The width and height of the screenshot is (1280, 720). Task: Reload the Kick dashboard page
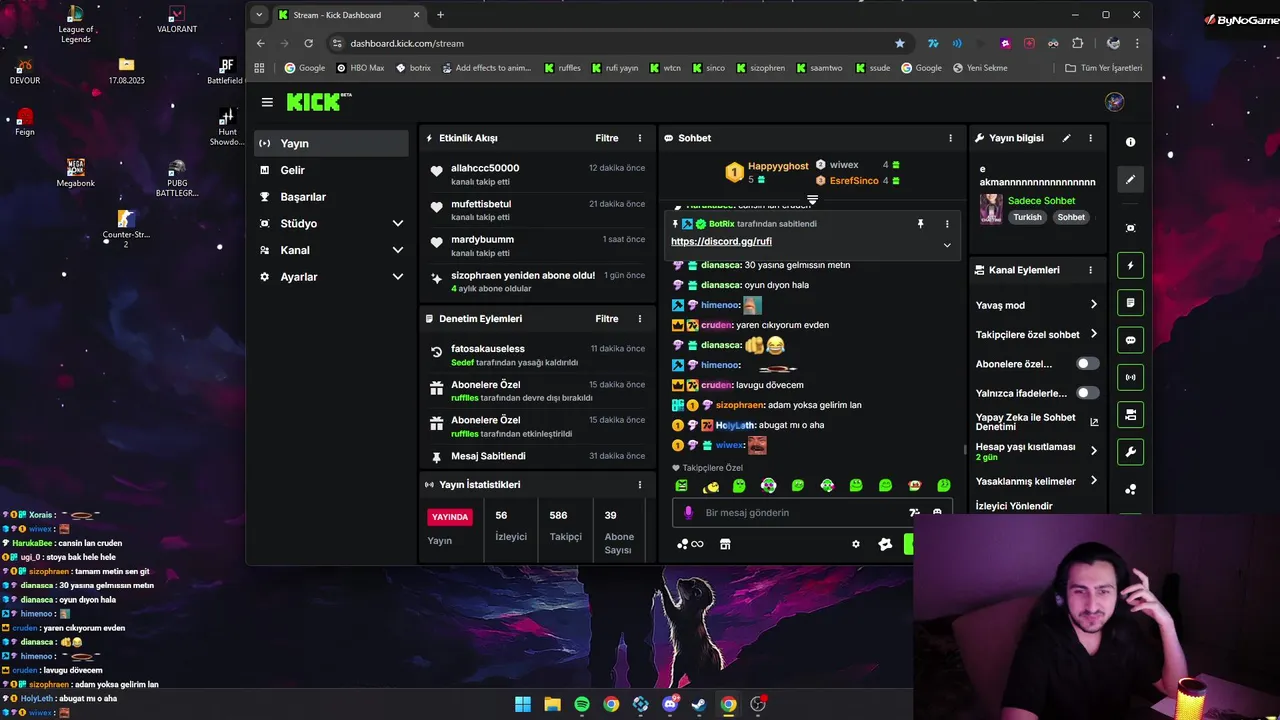pyautogui.click(x=308, y=43)
